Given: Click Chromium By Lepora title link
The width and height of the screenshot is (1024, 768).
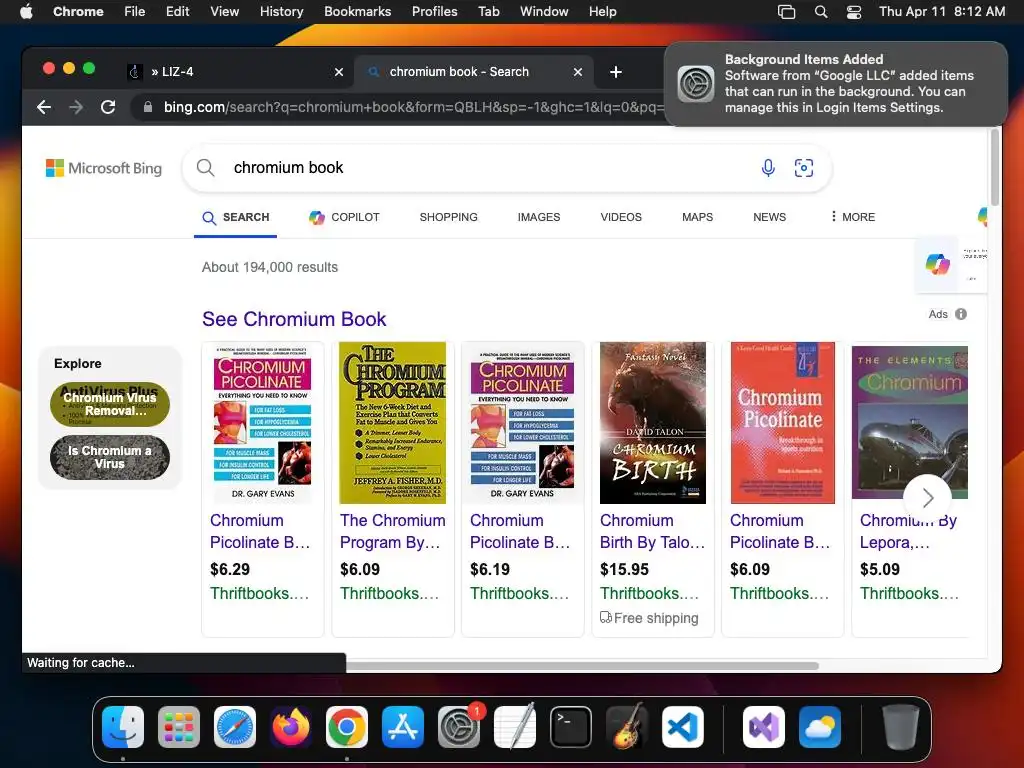Looking at the screenshot, I should coord(908,532).
